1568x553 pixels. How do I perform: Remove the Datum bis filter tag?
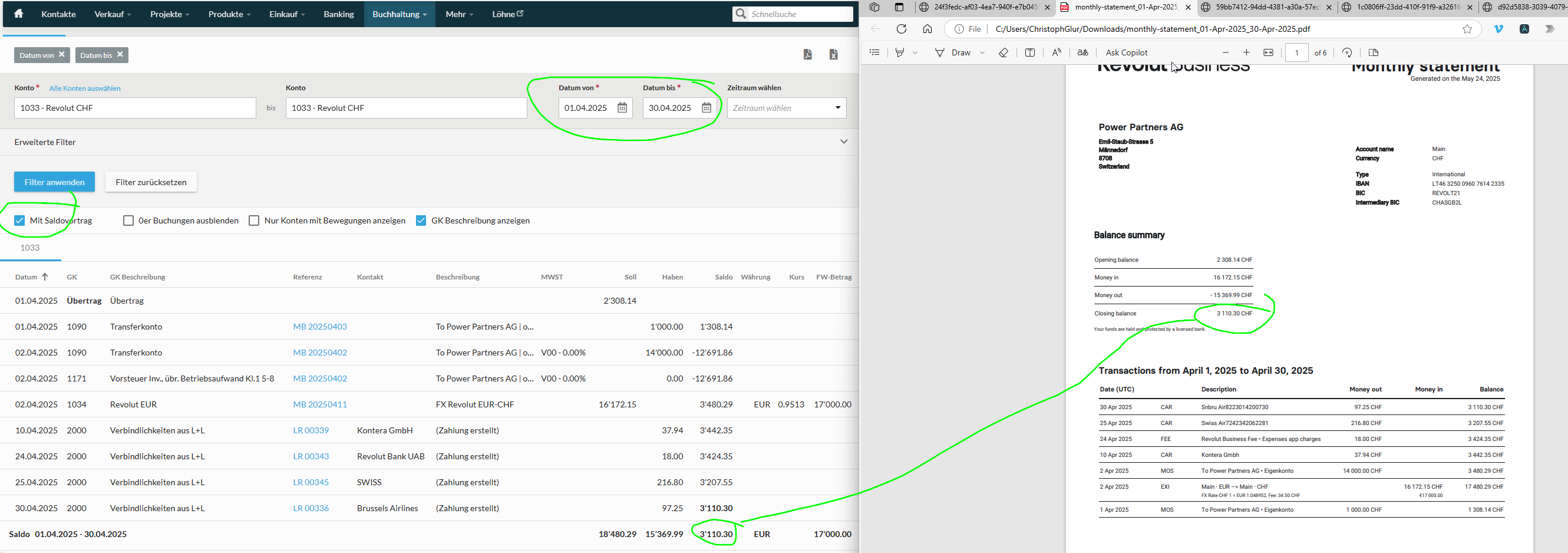pos(120,54)
